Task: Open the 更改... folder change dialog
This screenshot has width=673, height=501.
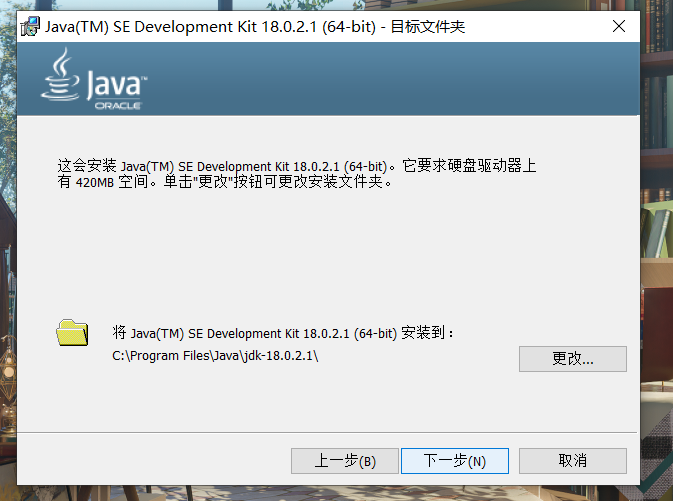Action: tap(573, 359)
